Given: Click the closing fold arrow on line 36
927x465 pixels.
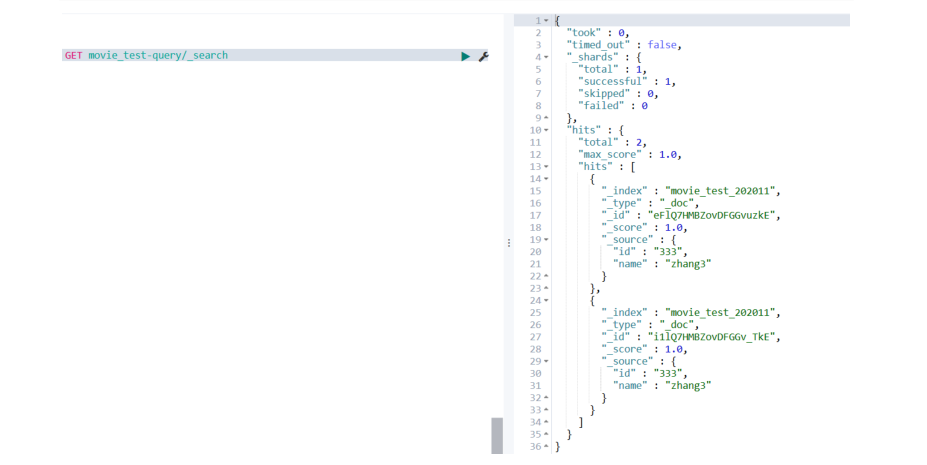Looking at the screenshot, I should click(x=546, y=447).
